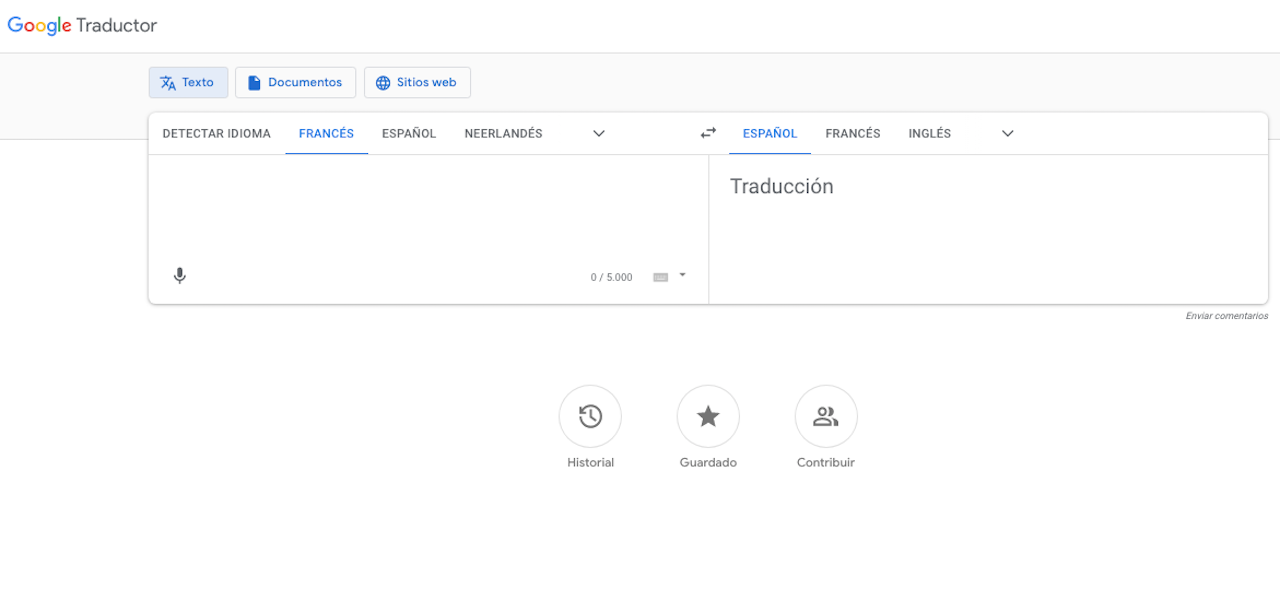
Task: Select Detectar idioma source tab
Action: coord(217,133)
